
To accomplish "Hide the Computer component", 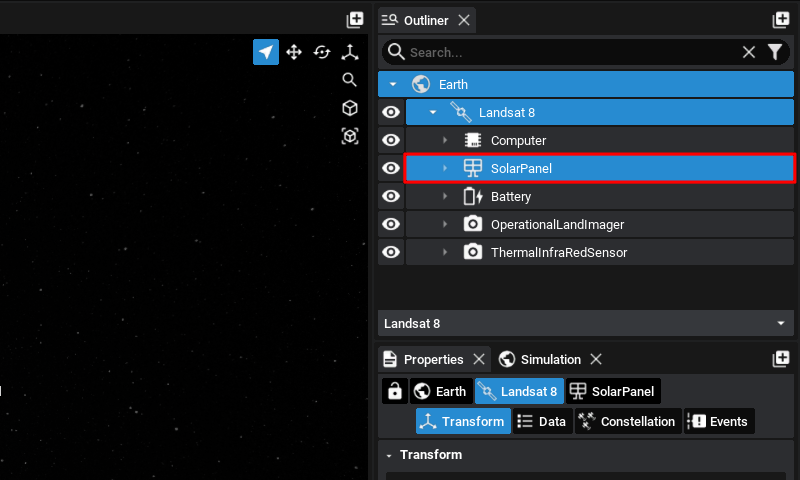I will tap(391, 140).
